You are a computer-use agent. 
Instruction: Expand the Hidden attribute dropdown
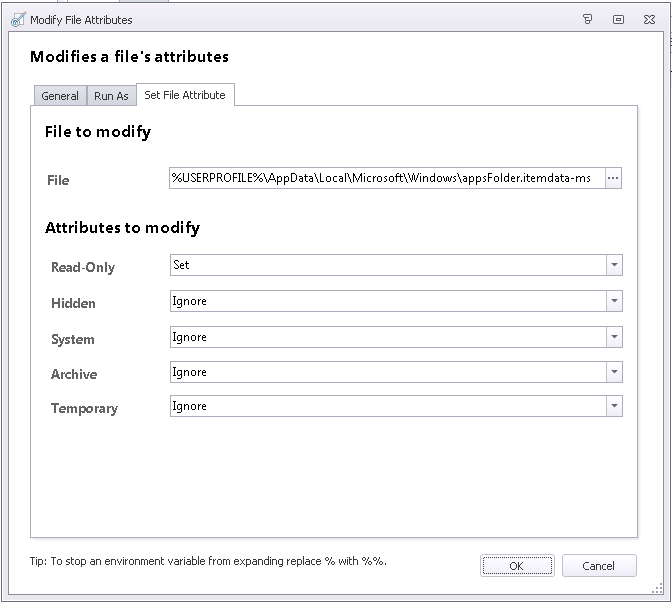[614, 301]
